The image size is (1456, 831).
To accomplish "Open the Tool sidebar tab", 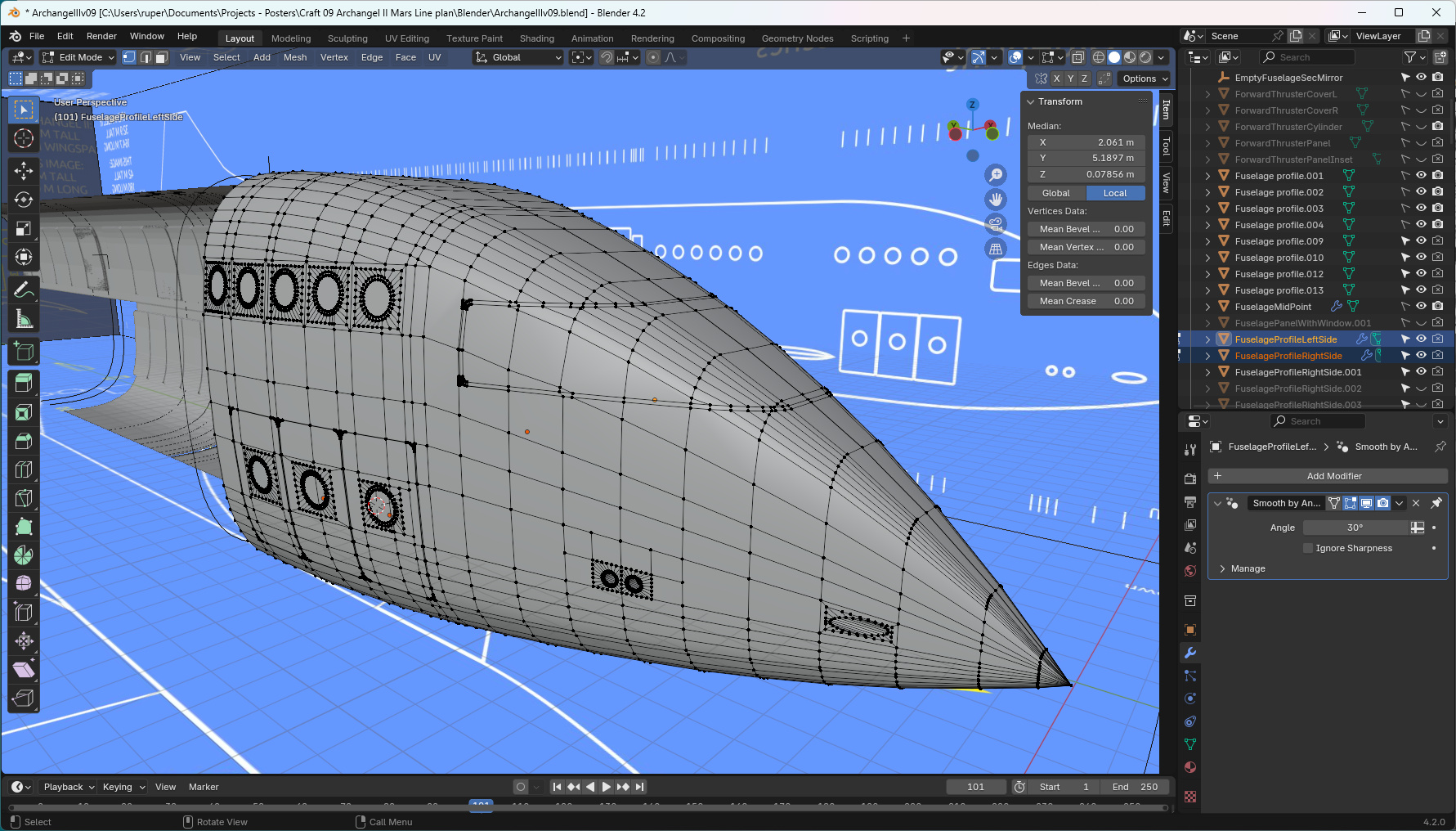I will 1167,147.
